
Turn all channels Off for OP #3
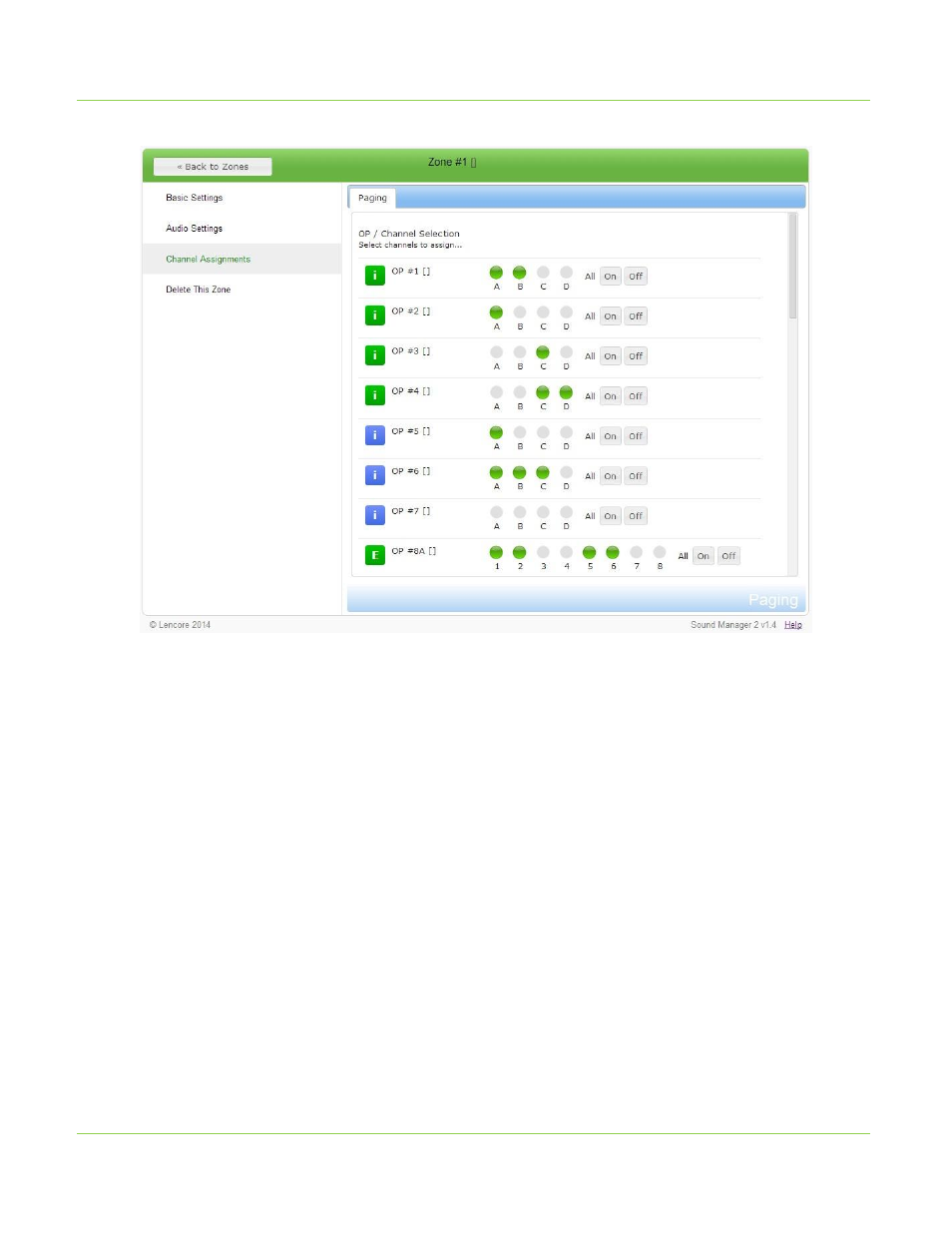[x=636, y=356]
